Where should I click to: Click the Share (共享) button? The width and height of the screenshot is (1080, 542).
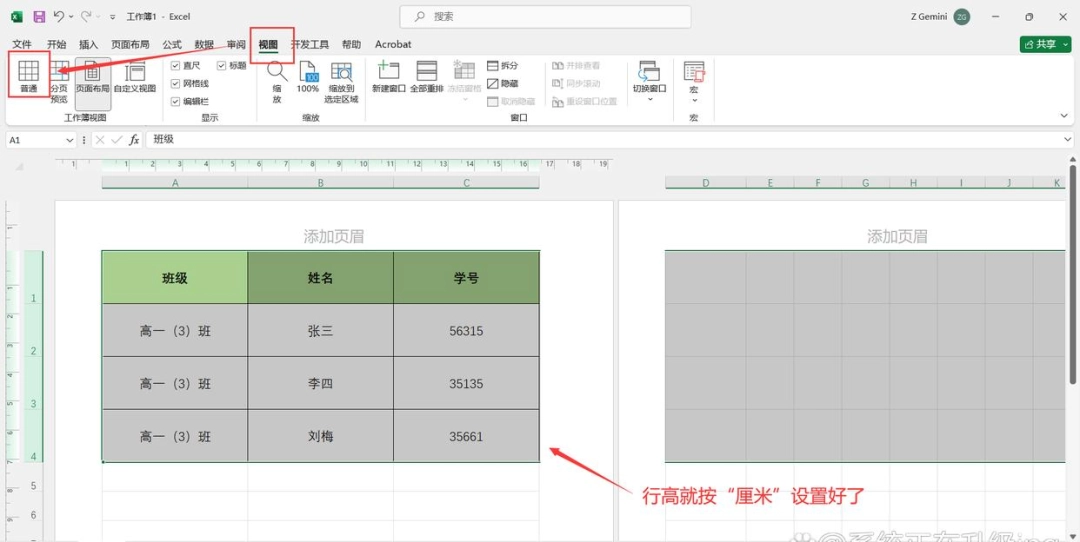click(x=1040, y=44)
